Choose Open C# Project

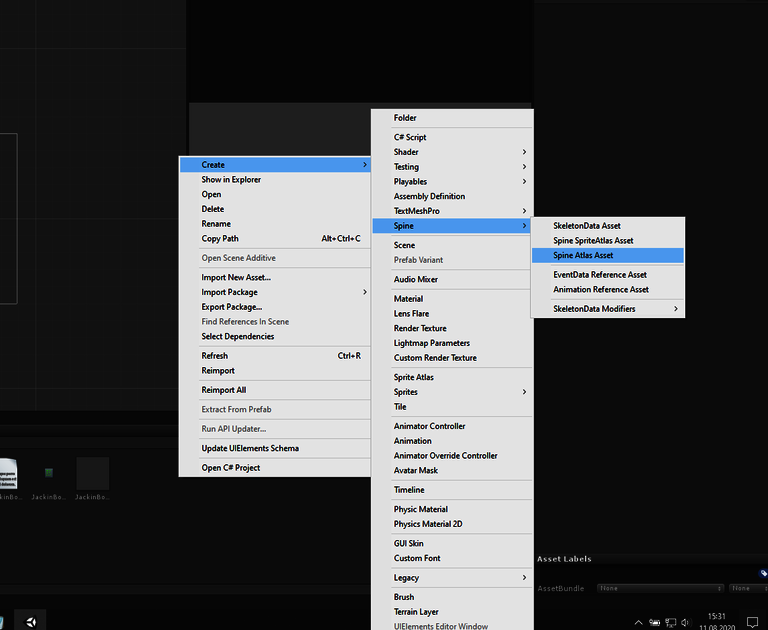pyautogui.click(x=275, y=468)
